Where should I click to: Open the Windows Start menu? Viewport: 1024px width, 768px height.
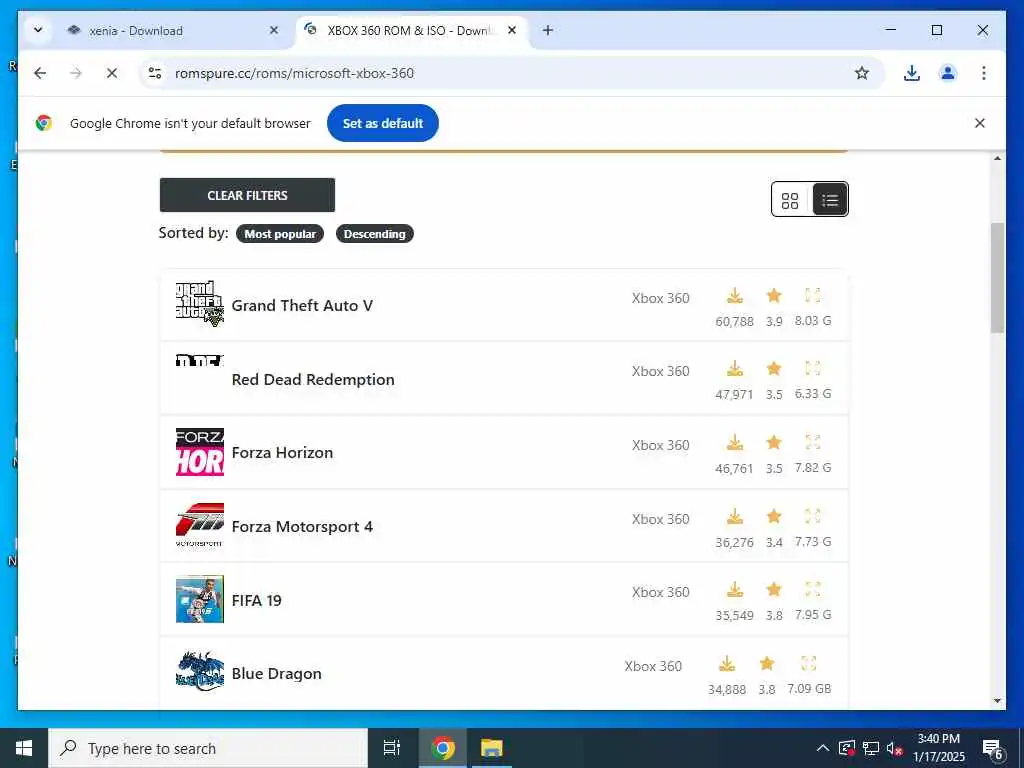click(x=24, y=748)
